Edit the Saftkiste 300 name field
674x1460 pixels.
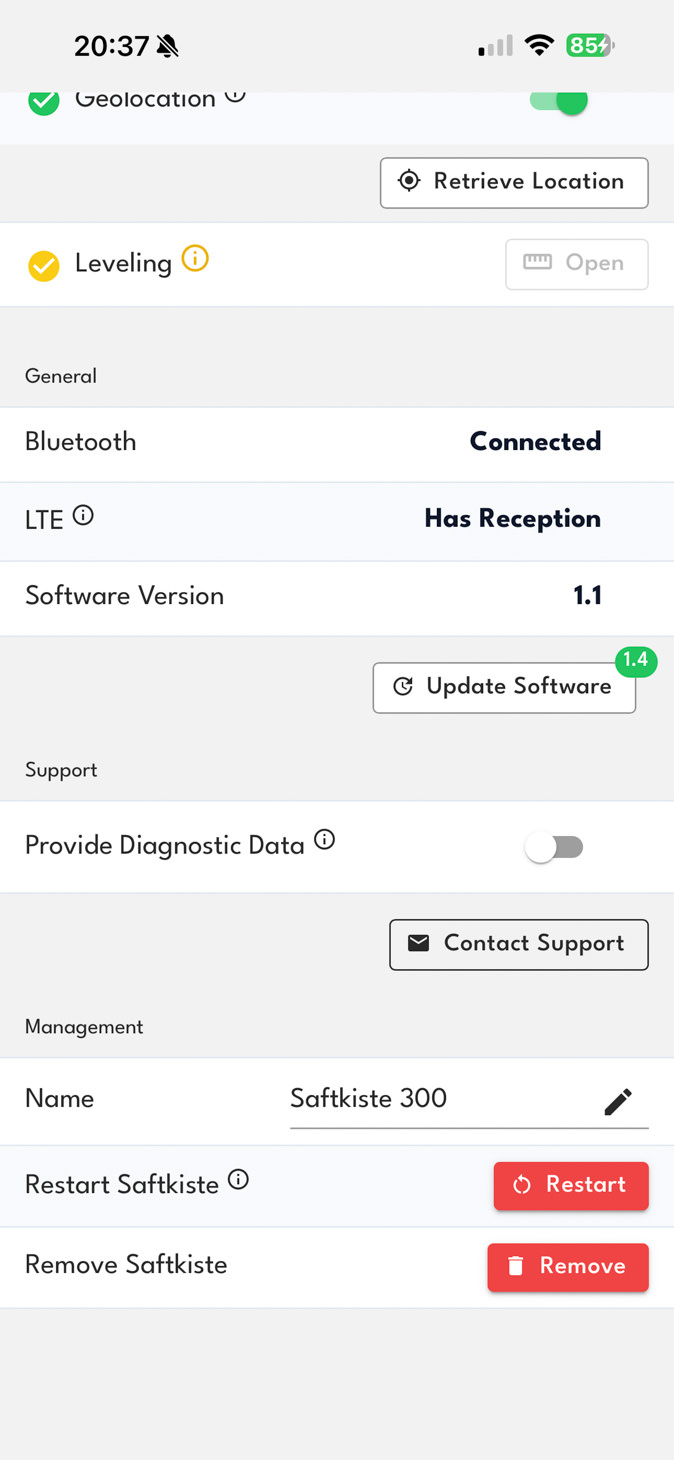click(440, 1099)
